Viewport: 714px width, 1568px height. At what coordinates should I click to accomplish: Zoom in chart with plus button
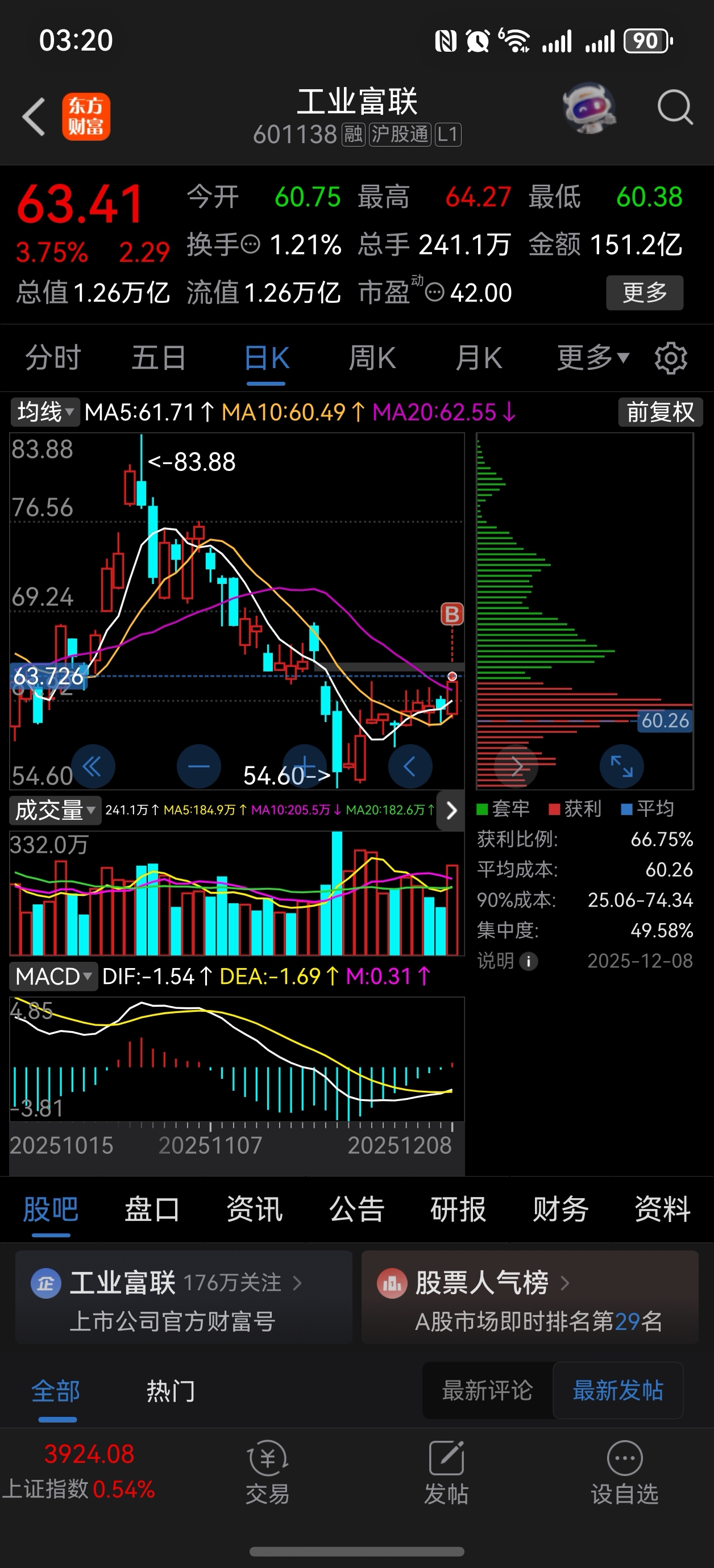pos(305,766)
